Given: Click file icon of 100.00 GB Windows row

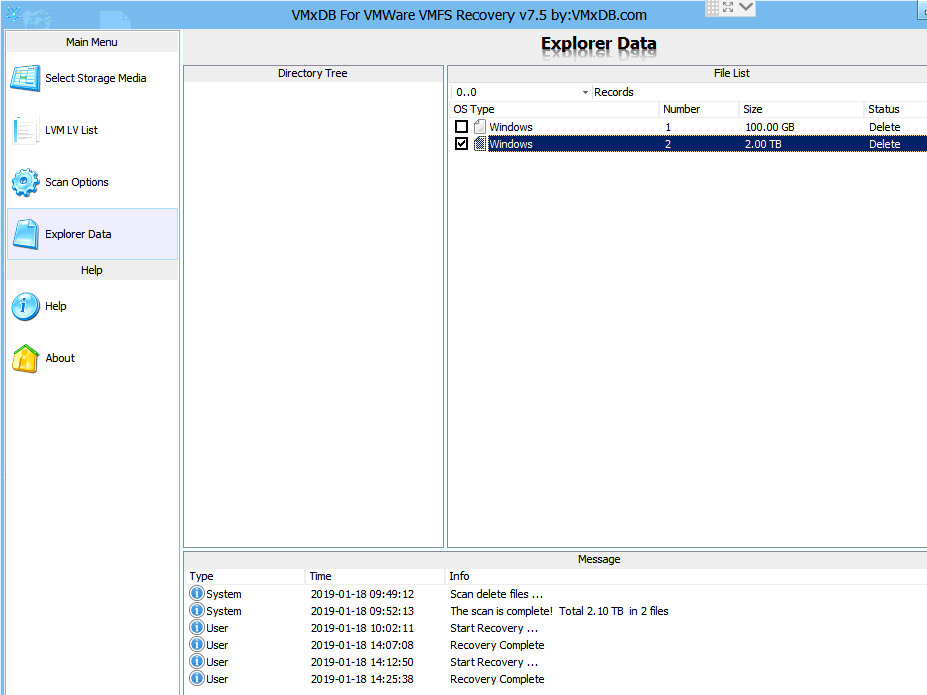Looking at the screenshot, I should [x=479, y=126].
